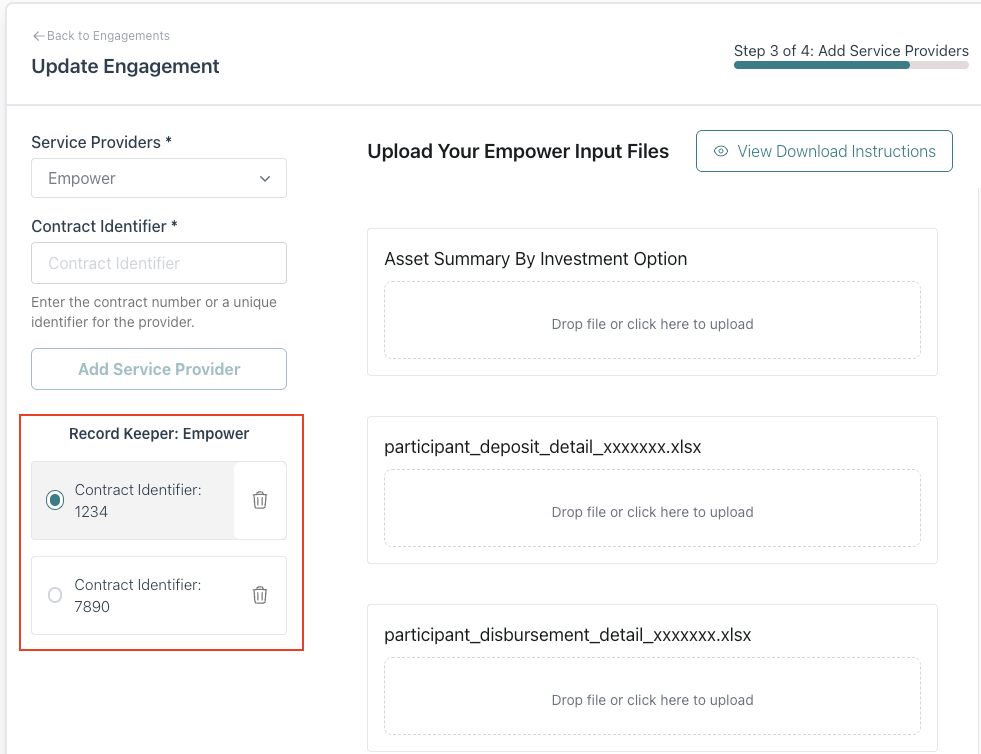Click trash icon for contract 7890
Screen dimensions: 981x754
pyautogui.click(x=260, y=594)
